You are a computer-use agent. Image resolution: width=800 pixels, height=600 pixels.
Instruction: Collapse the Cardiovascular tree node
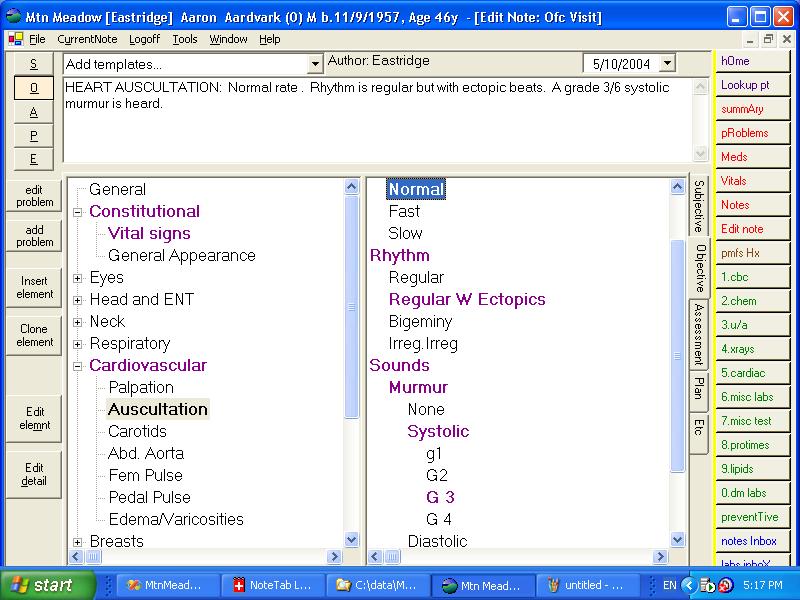point(78,366)
